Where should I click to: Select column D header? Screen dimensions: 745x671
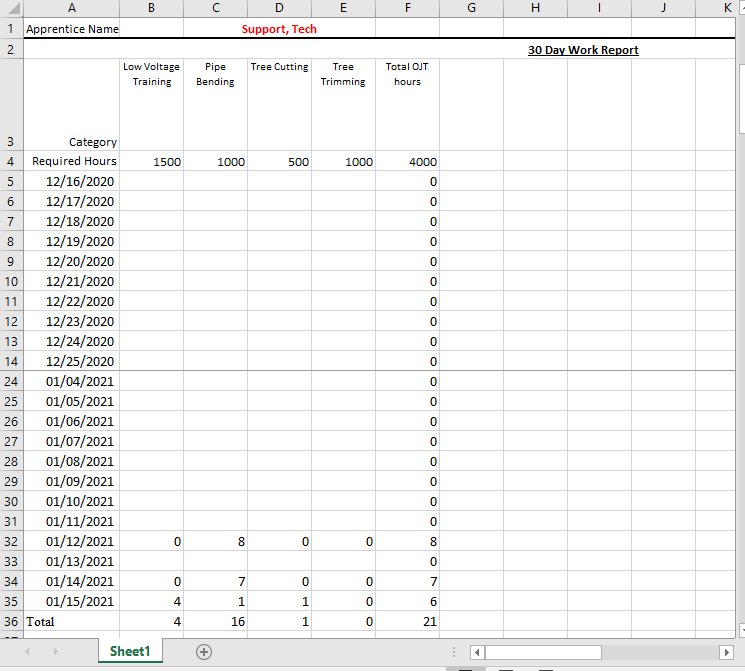(x=279, y=8)
